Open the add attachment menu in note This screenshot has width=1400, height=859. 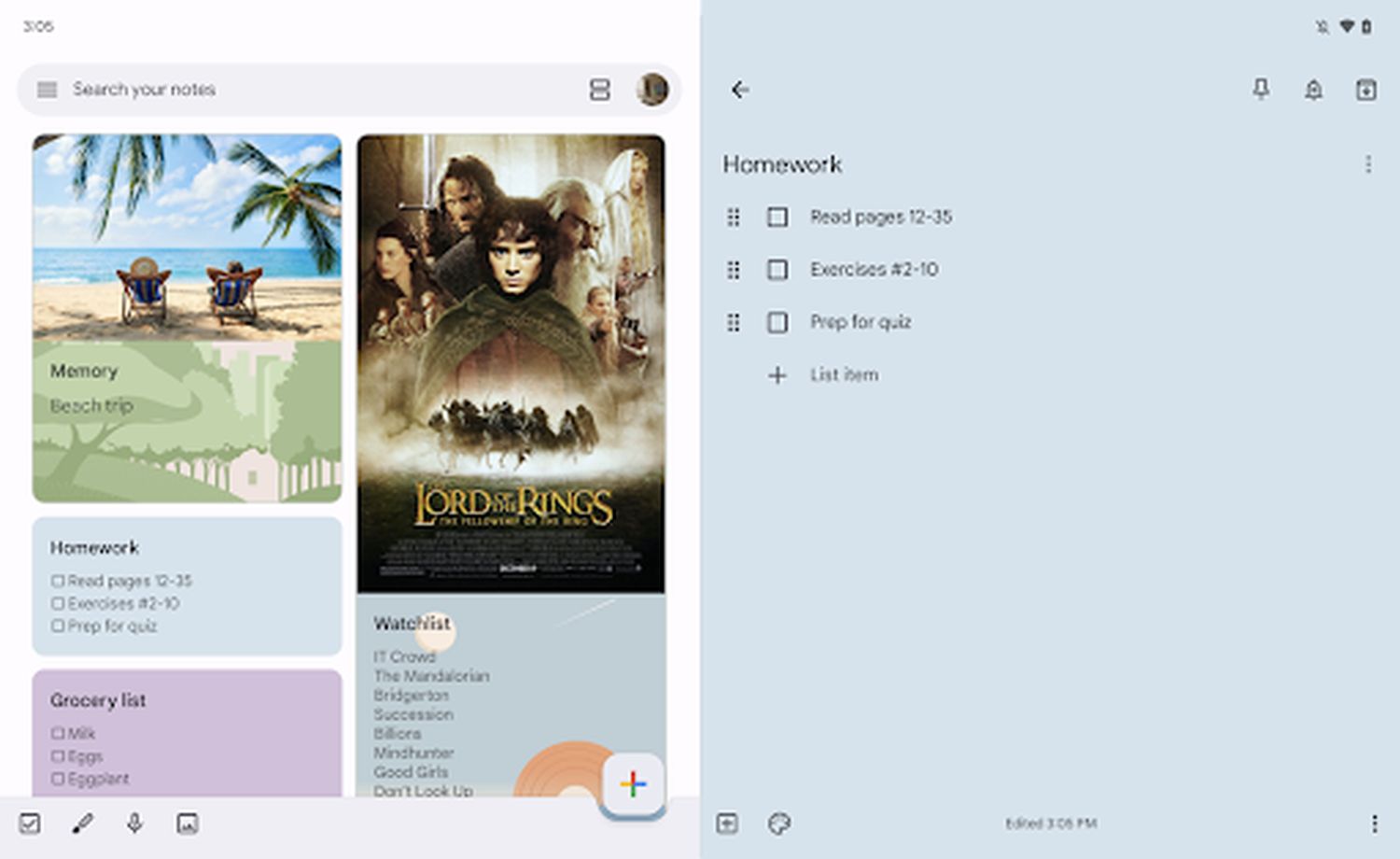(x=727, y=824)
